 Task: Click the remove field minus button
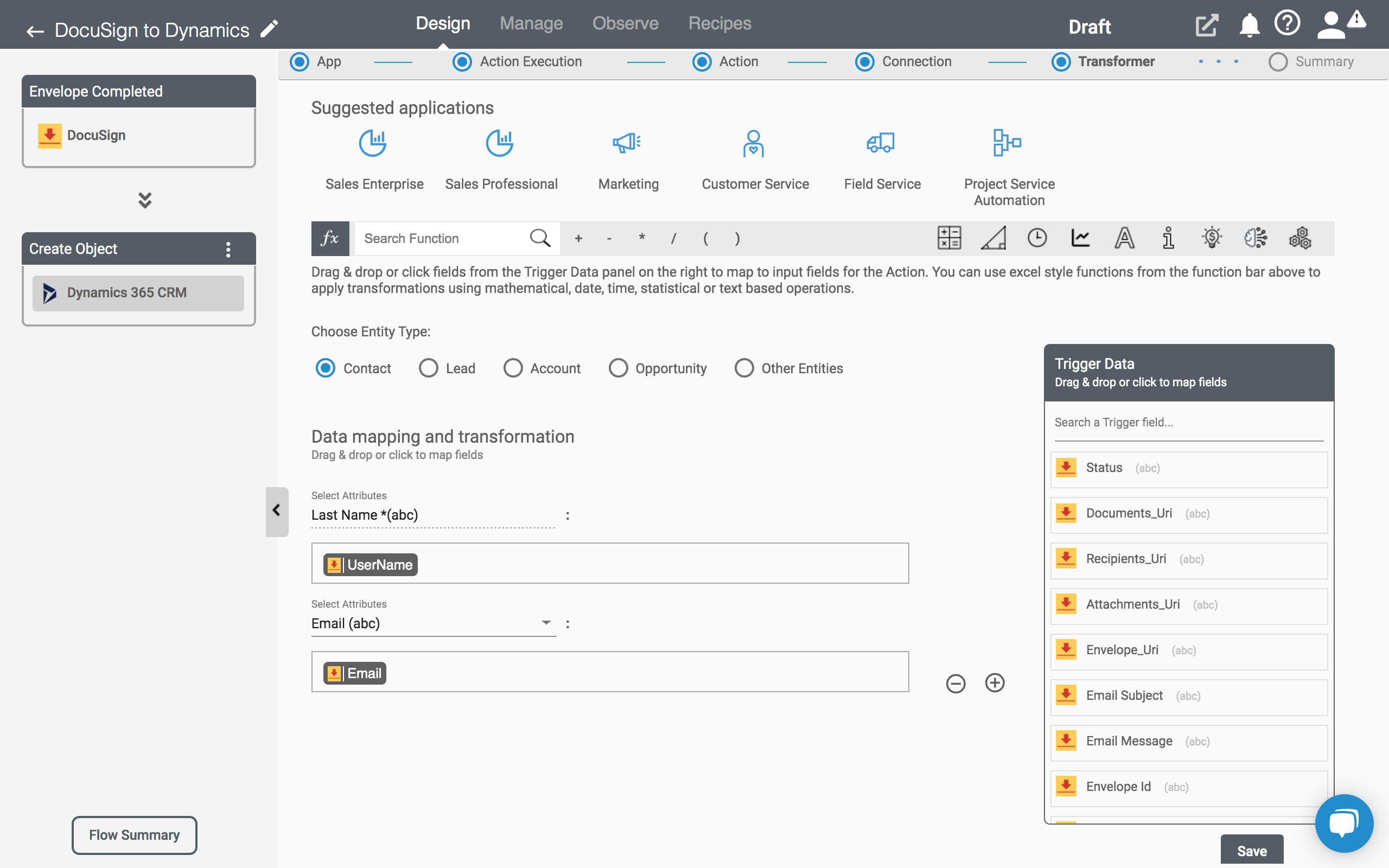coord(956,684)
